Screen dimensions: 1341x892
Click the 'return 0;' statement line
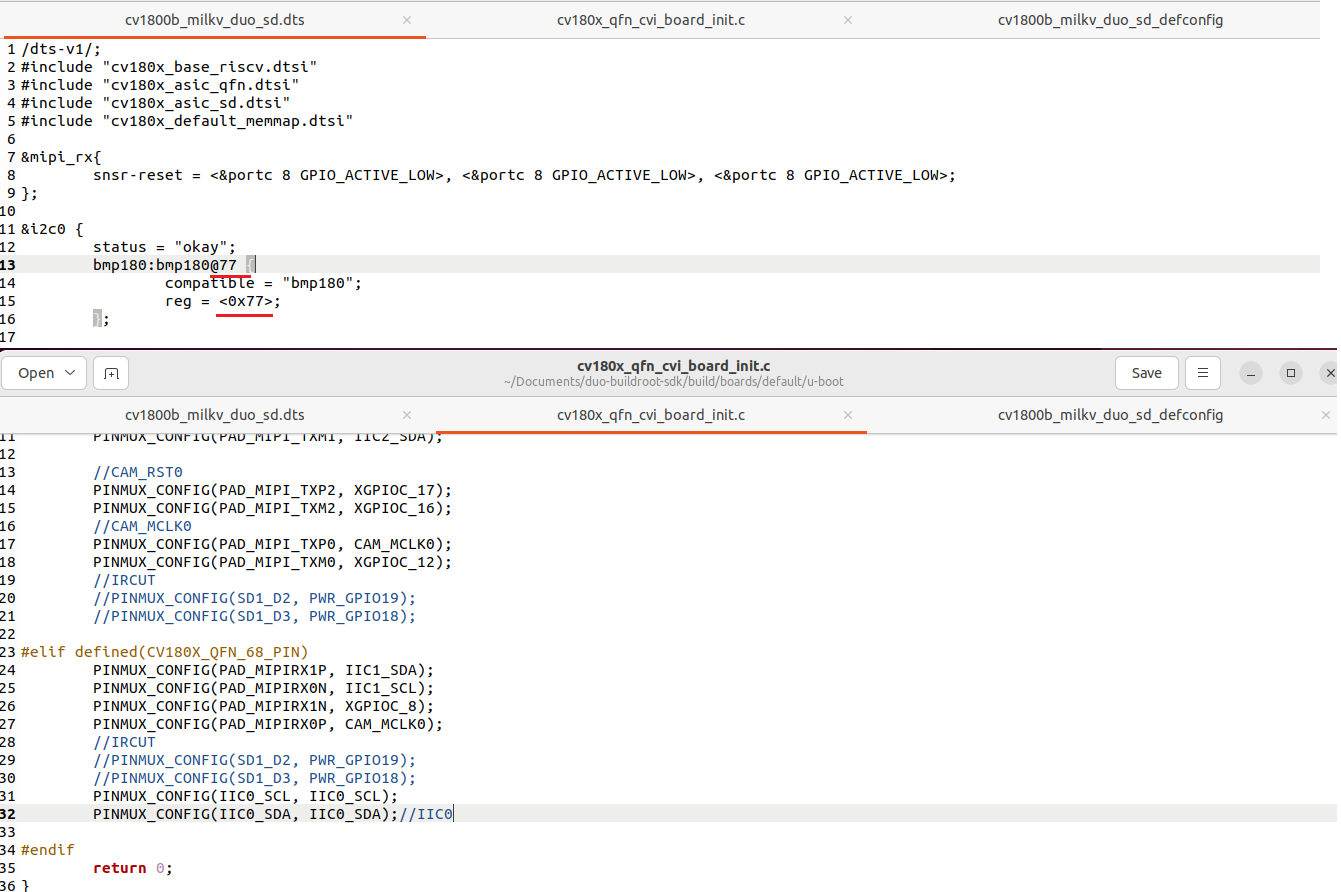click(133, 868)
